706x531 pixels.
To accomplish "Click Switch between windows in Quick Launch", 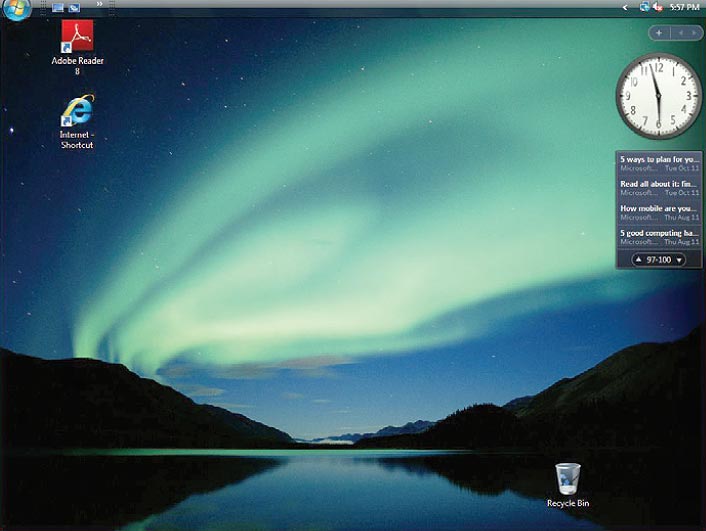I will click(x=74, y=8).
